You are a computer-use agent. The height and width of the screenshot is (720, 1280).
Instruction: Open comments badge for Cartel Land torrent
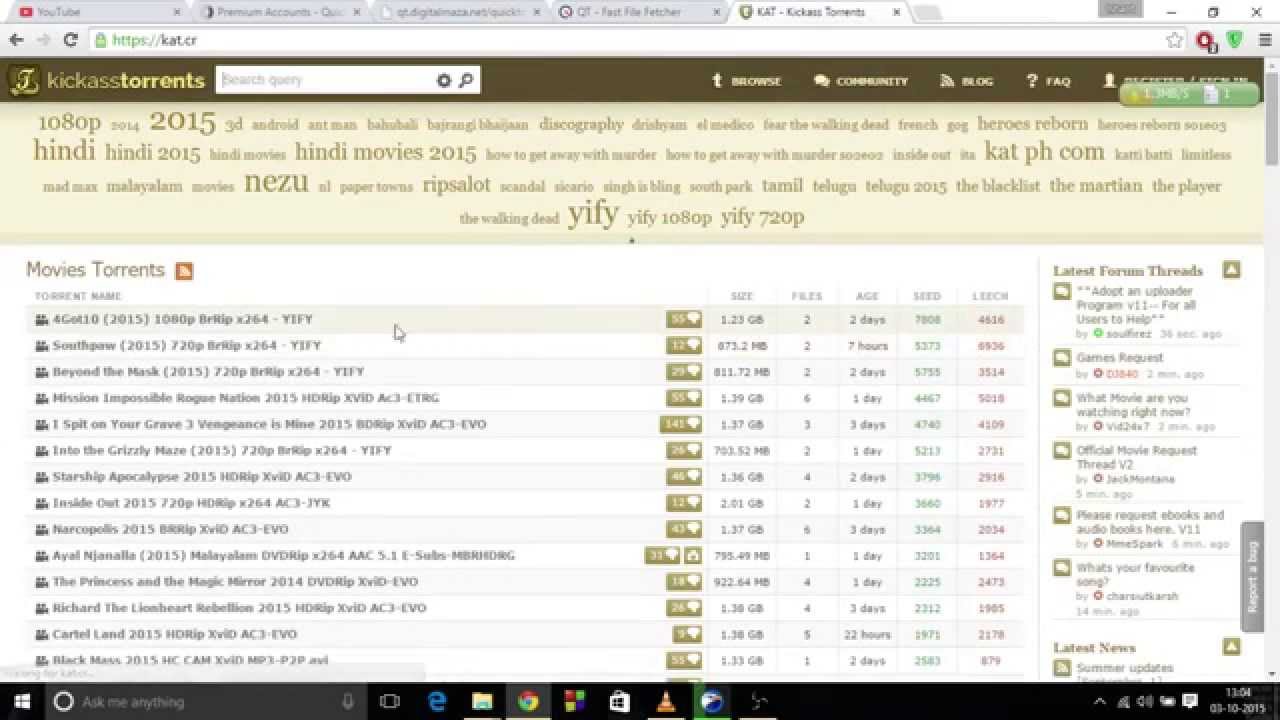coord(687,634)
